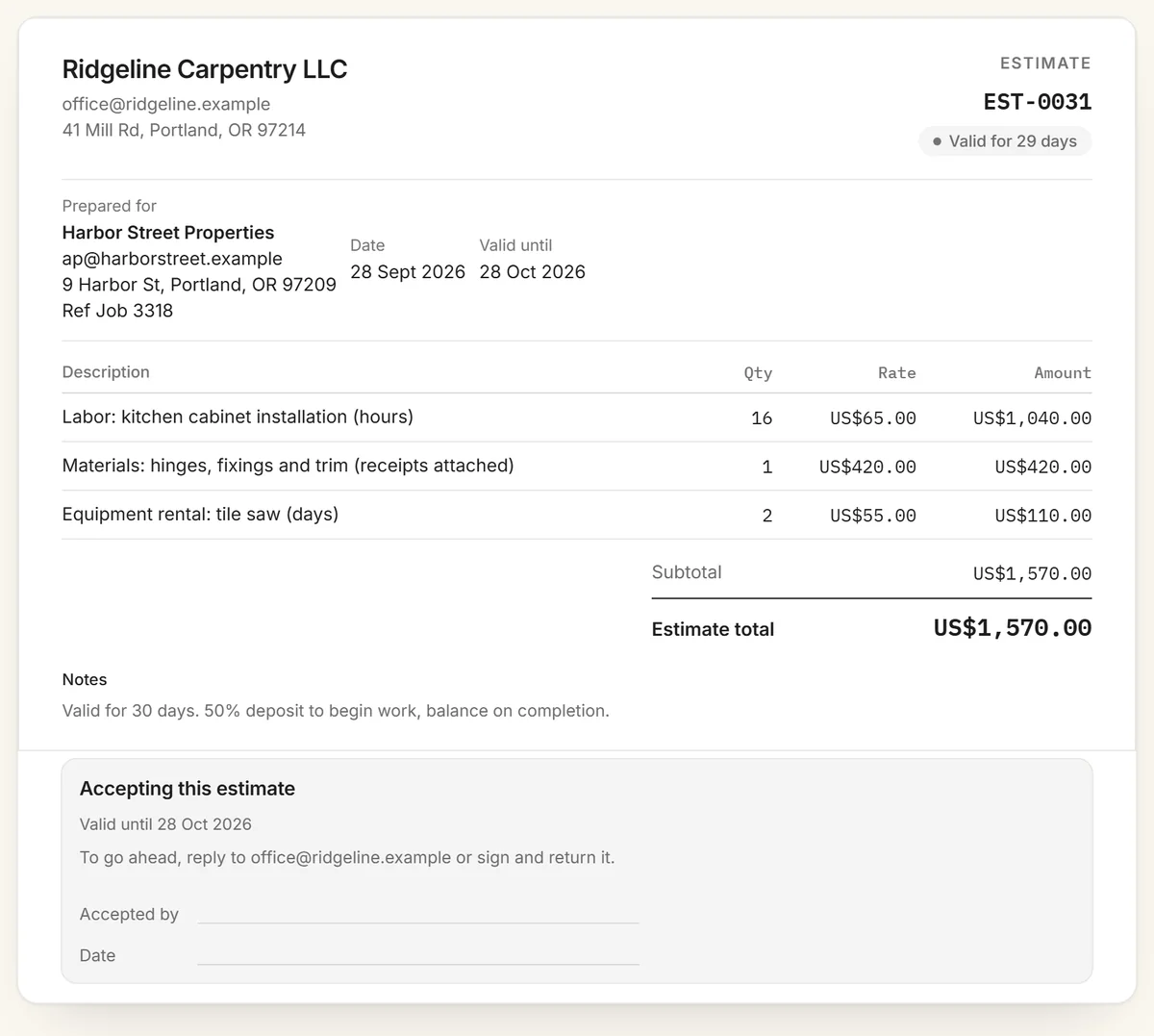Click the bold Estimate total US$1,570.00 value

click(x=1013, y=628)
